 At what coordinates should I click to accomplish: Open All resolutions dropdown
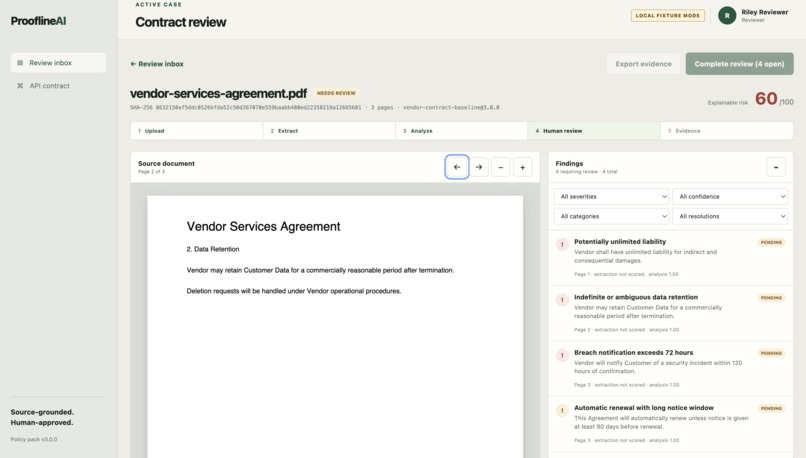[730, 216]
